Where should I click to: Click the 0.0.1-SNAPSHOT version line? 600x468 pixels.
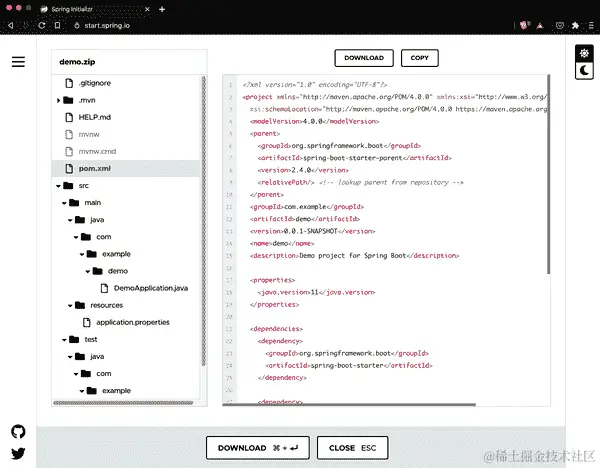tap(313, 231)
